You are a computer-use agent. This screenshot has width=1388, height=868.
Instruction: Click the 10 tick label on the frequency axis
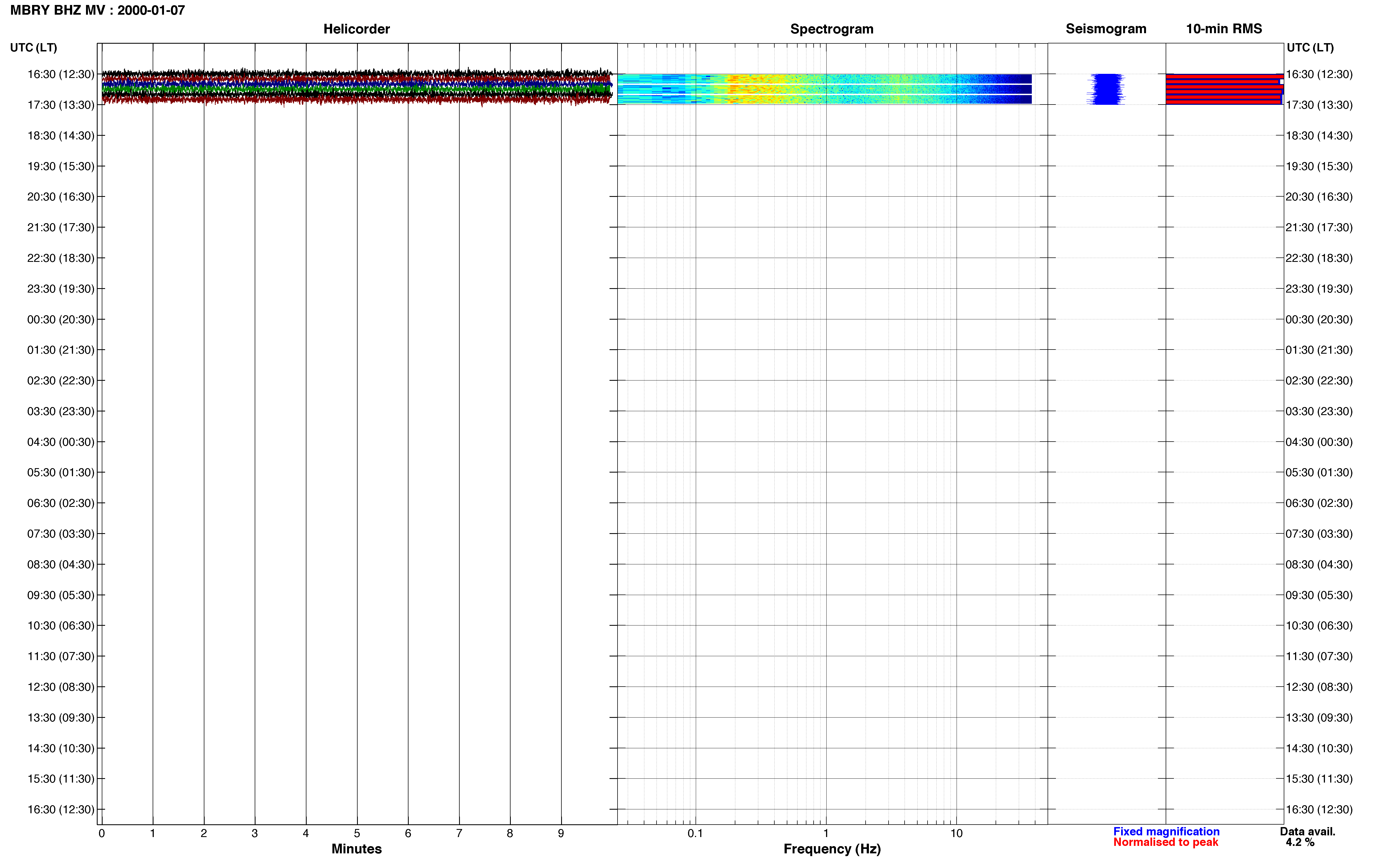(x=956, y=833)
